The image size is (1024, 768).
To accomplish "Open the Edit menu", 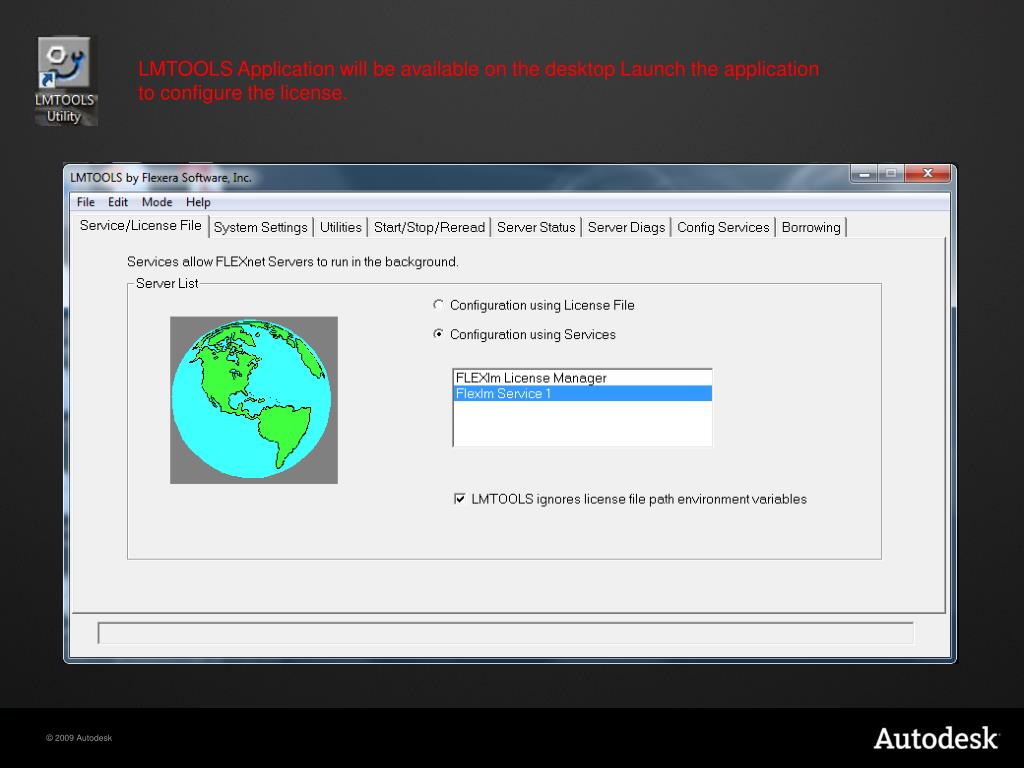I will 118,202.
